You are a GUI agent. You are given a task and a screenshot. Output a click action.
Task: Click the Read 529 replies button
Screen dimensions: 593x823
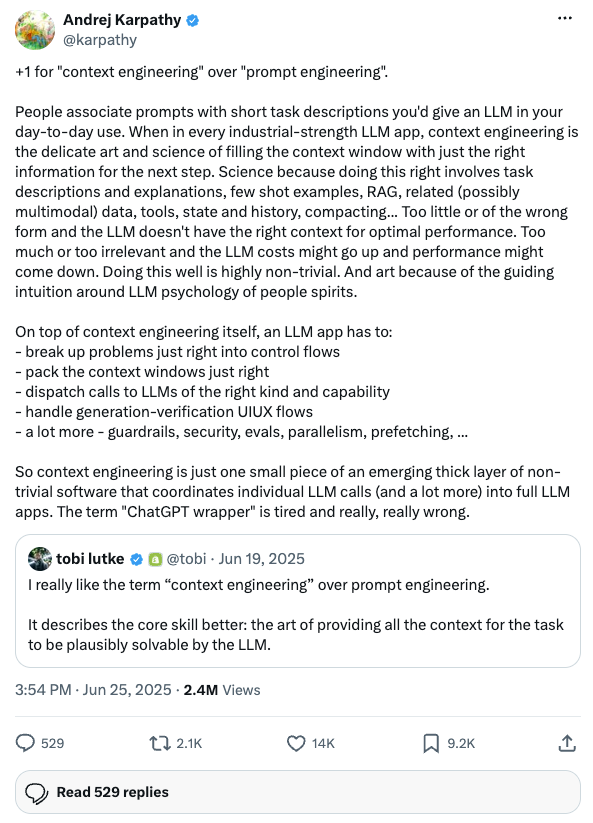pyautogui.click(x=298, y=792)
